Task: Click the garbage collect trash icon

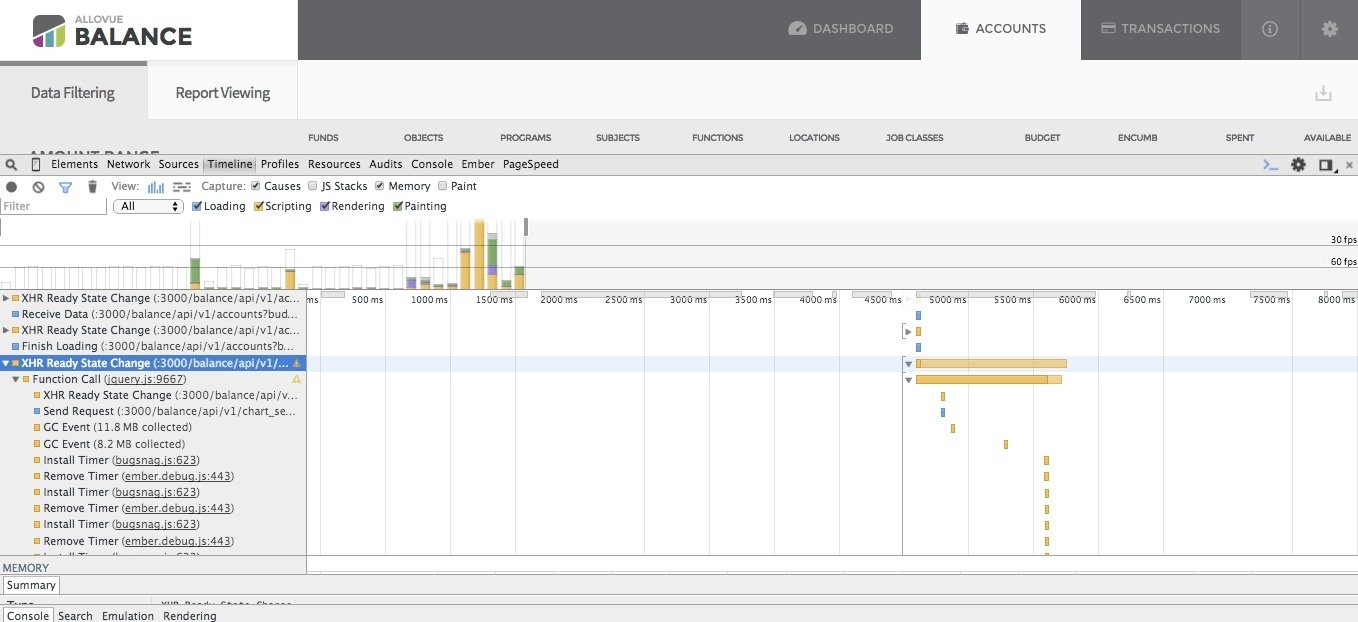Action: pyautogui.click(x=93, y=186)
